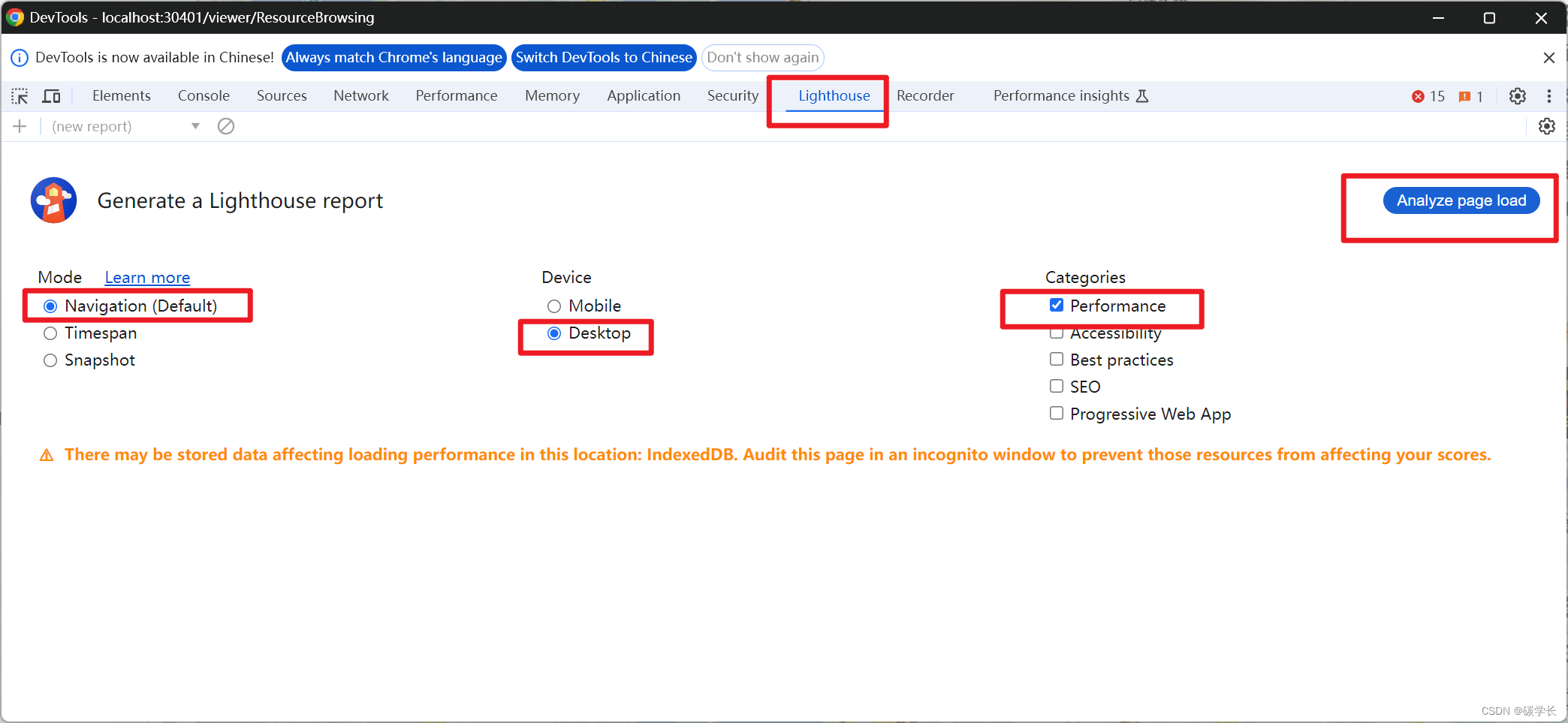Click the Device label
This screenshot has height=723, width=1568.
567,278
